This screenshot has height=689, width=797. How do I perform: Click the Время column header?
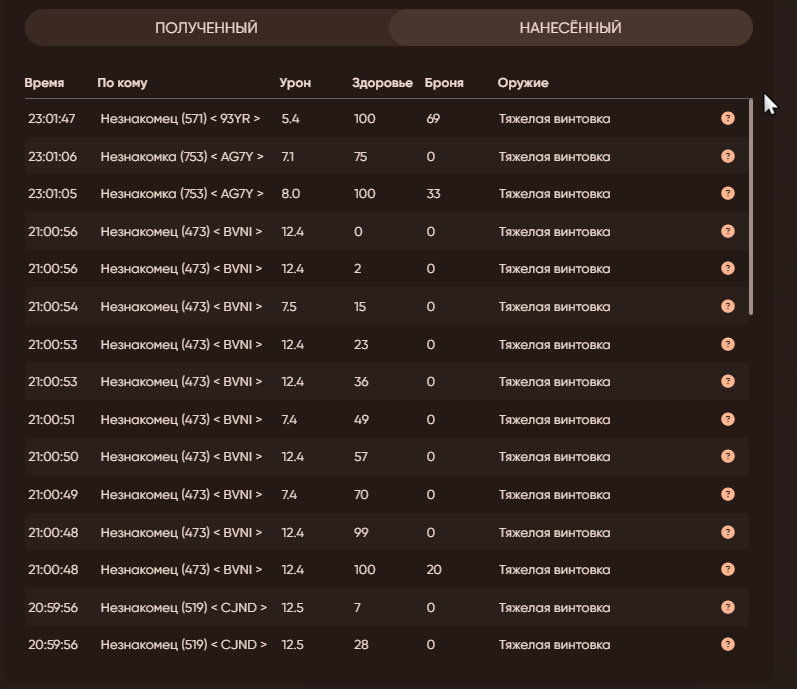click(44, 83)
